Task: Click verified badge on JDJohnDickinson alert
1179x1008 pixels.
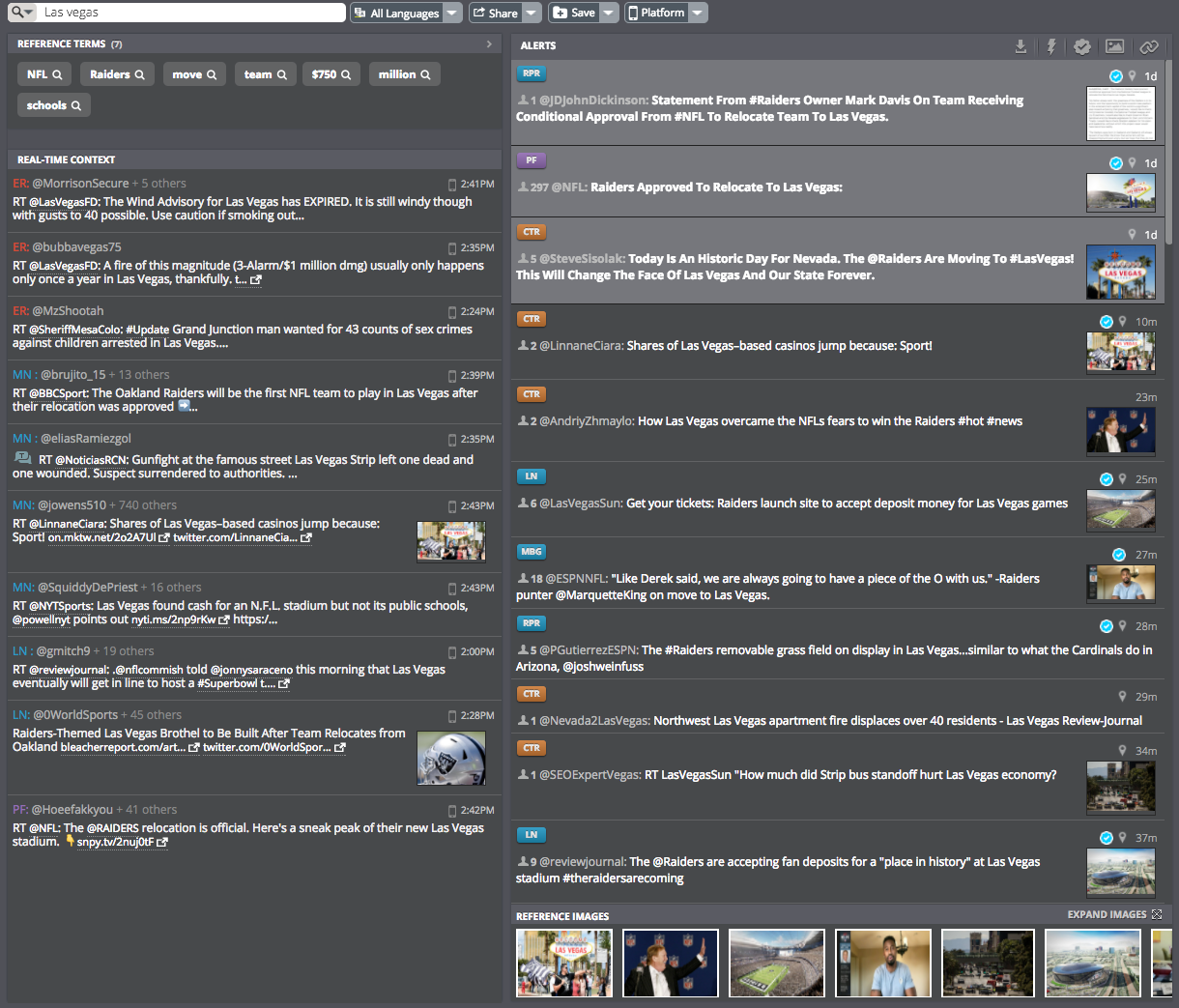Action: point(1115,76)
